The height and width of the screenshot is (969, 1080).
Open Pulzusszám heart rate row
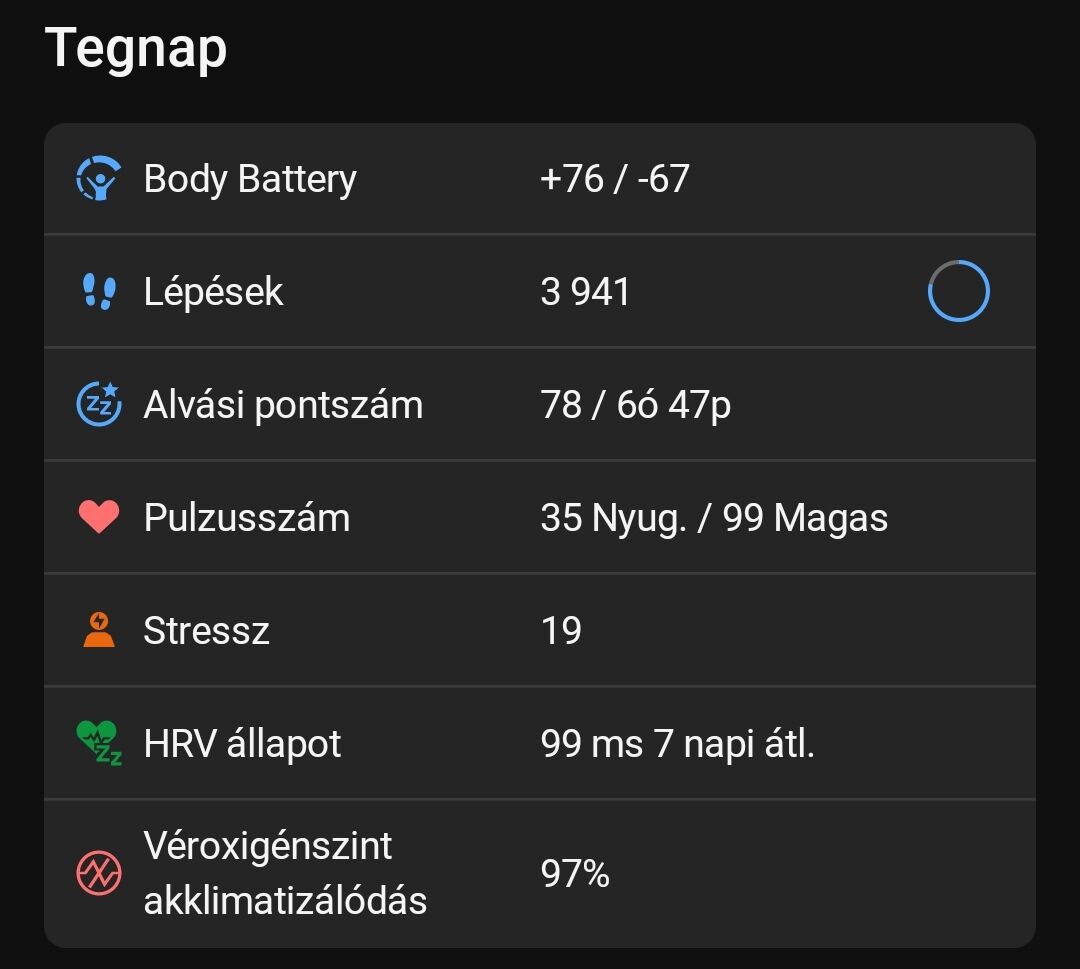pos(540,517)
